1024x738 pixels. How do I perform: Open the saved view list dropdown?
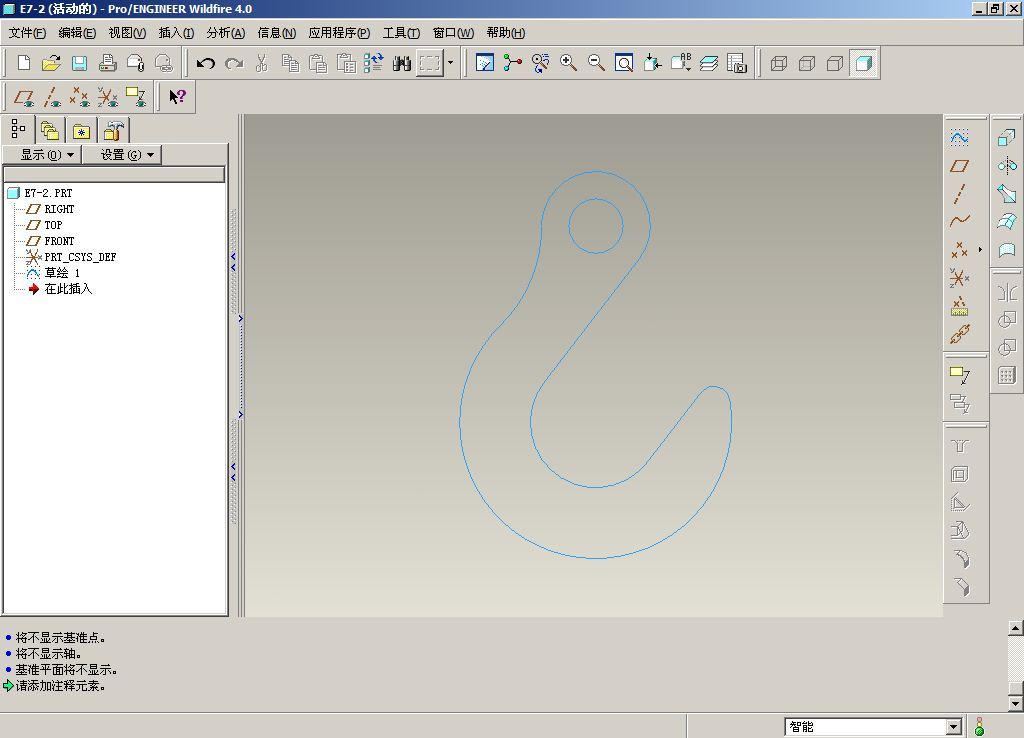coord(680,63)
